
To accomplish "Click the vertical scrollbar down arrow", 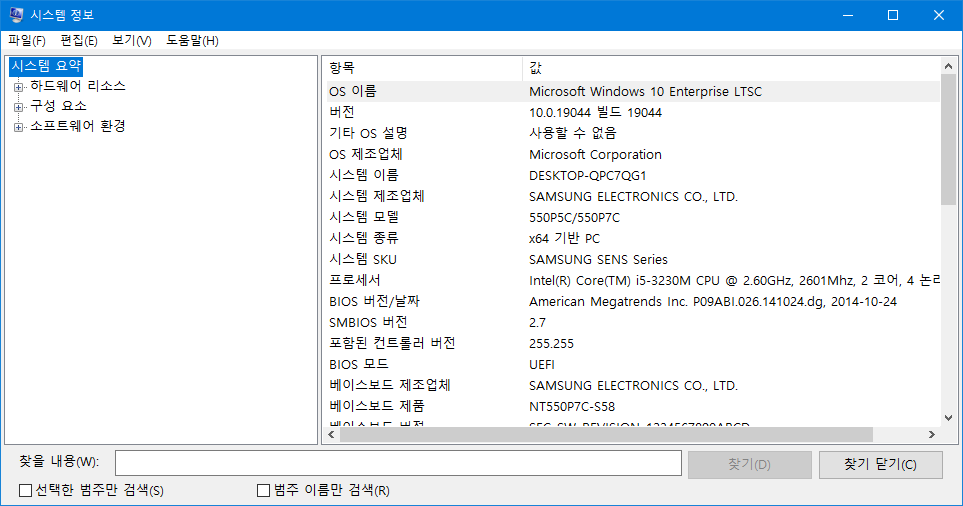I will pyautogui.click(x=948, y=418).
